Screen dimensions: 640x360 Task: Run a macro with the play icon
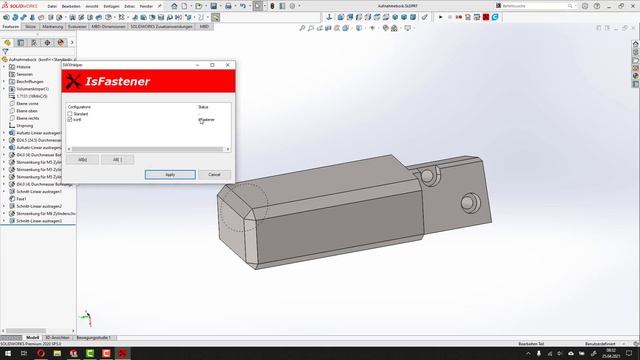point(440,17)
